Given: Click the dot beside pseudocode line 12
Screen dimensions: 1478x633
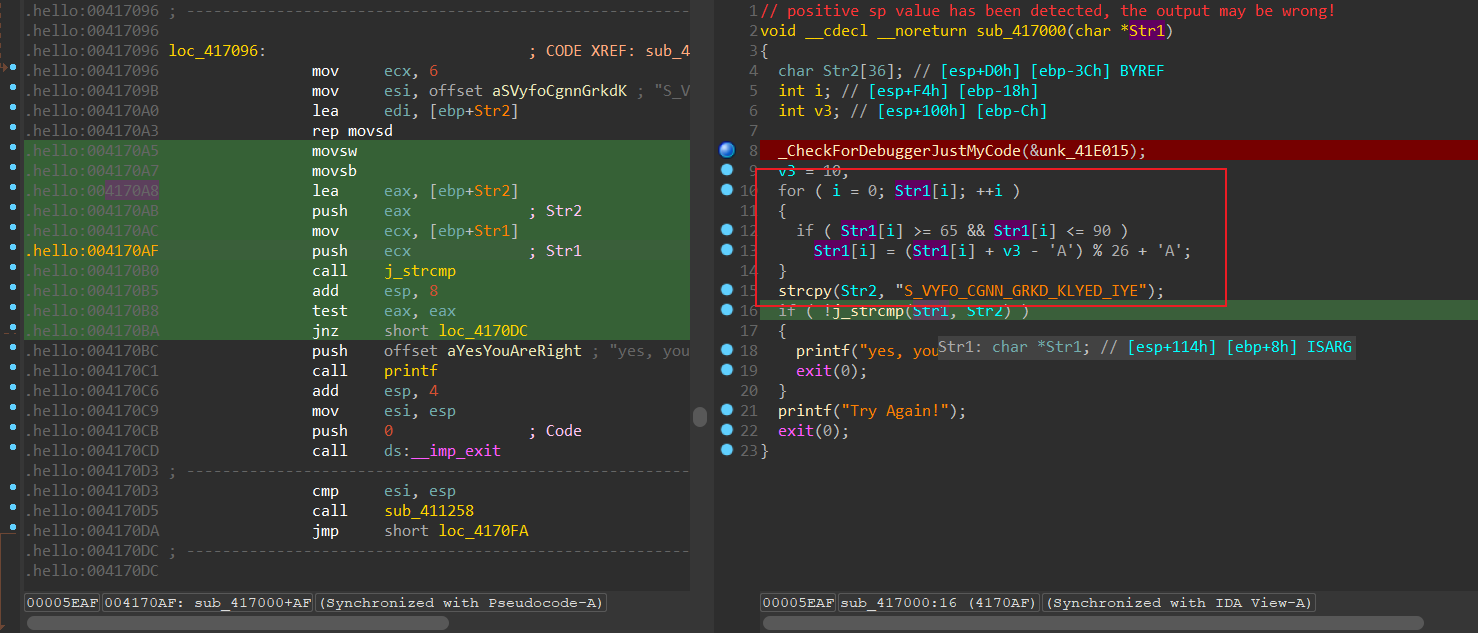Looking at the screenshot, I should [x=727, y=231].
